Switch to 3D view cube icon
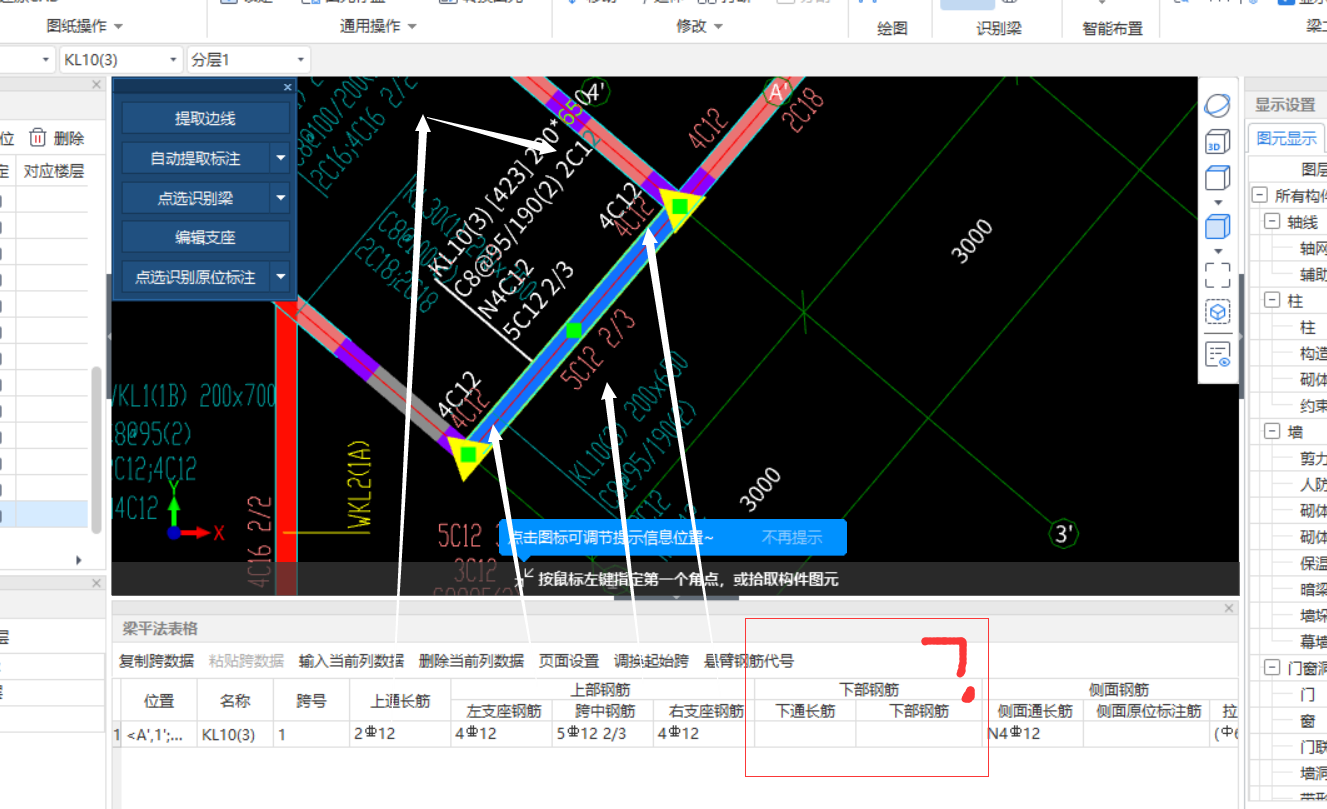Viewport: 1327px width, 809px height. [1217, 142]
